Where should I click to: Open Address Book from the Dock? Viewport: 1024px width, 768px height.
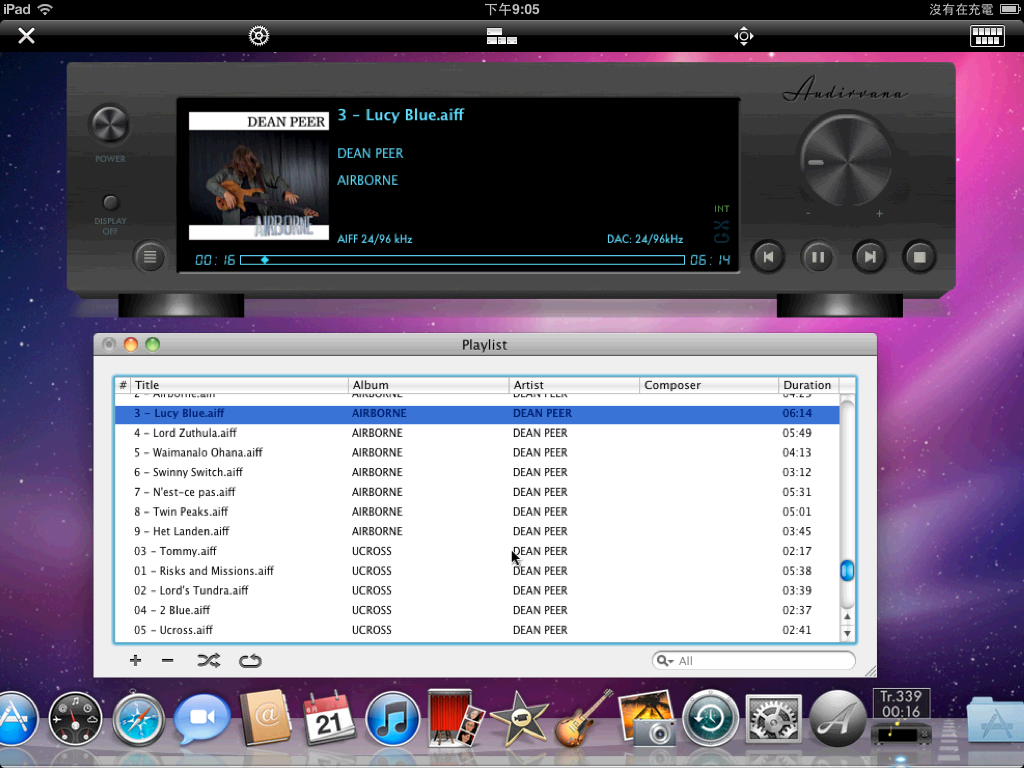coord(265,718)
